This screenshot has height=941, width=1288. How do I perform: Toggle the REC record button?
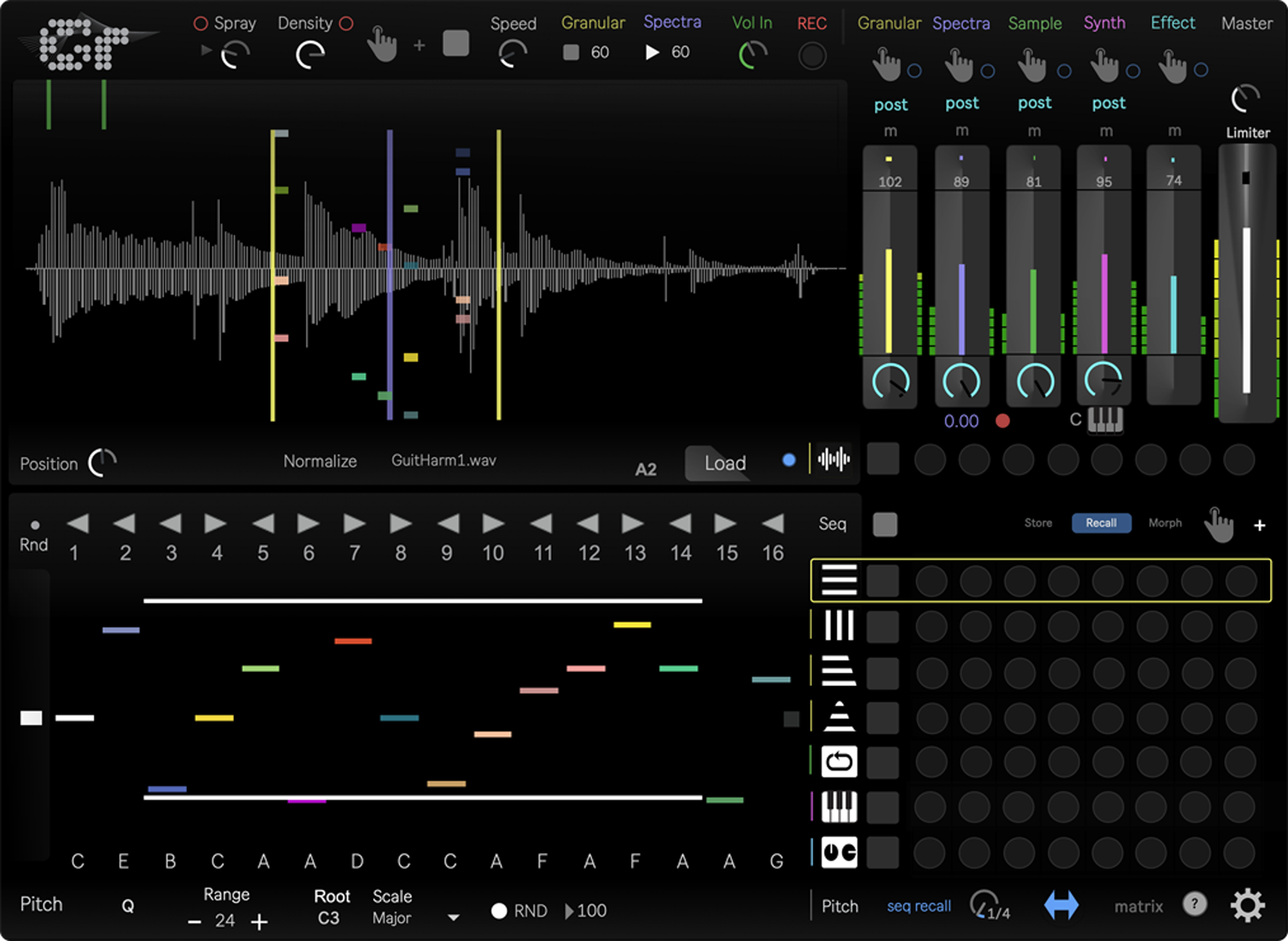tap(812, 56)
